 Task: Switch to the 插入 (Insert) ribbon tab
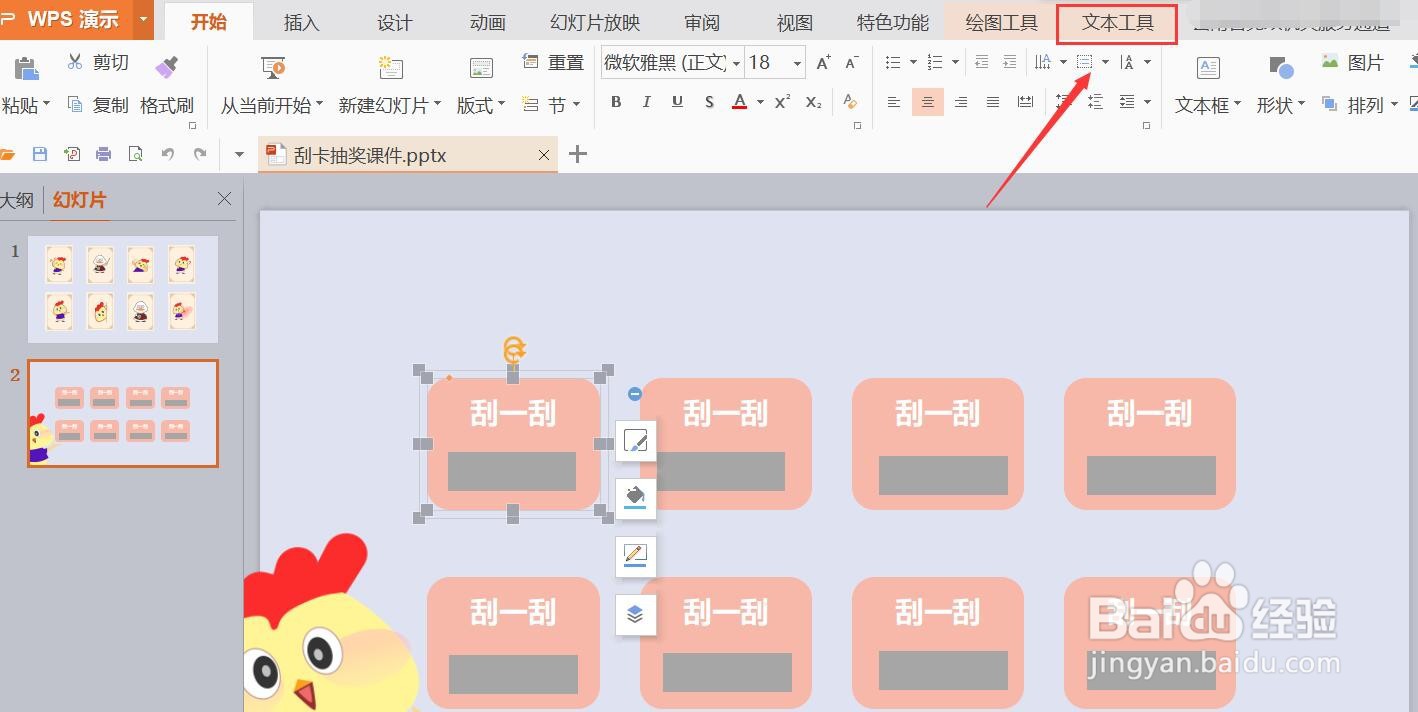coord(301,21)
